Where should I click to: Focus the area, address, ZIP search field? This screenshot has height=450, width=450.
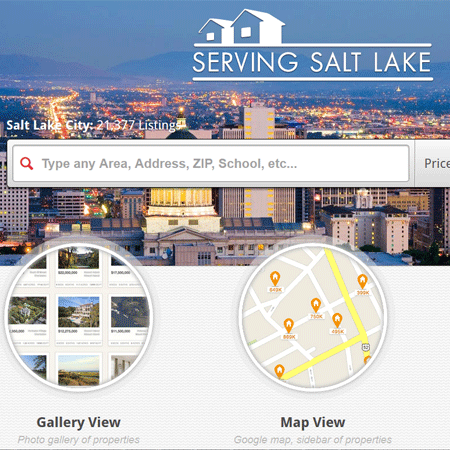[x=211, y=163]
